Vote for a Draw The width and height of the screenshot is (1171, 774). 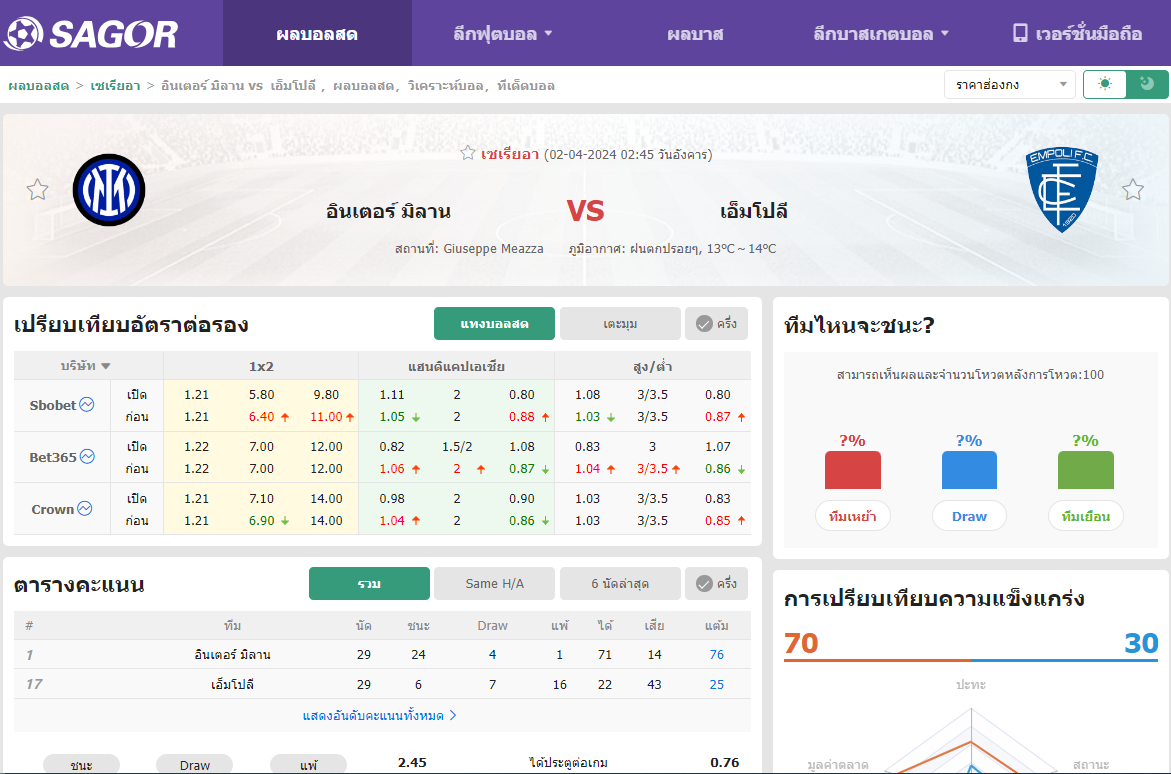click(969, 516)
